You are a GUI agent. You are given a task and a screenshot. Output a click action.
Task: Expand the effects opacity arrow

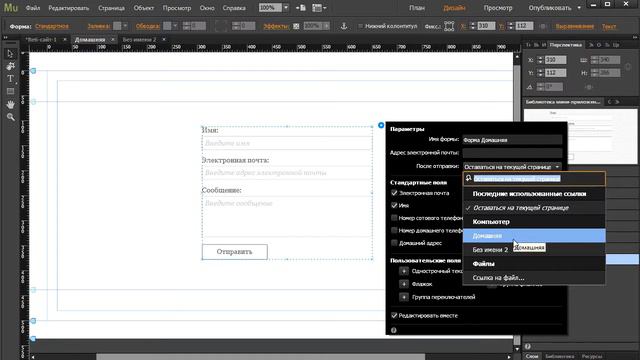point(326,26)
